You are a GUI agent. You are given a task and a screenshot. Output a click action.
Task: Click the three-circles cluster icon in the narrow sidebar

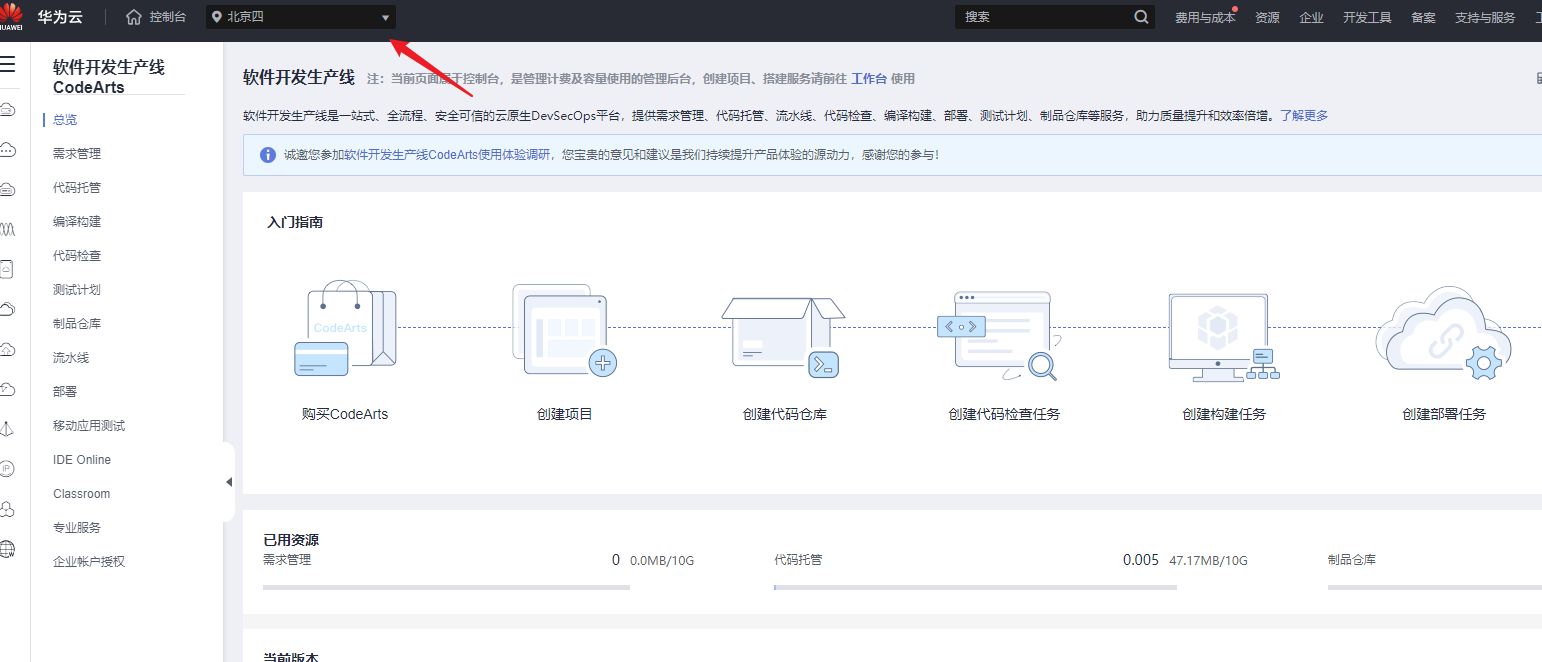(7, 509)
